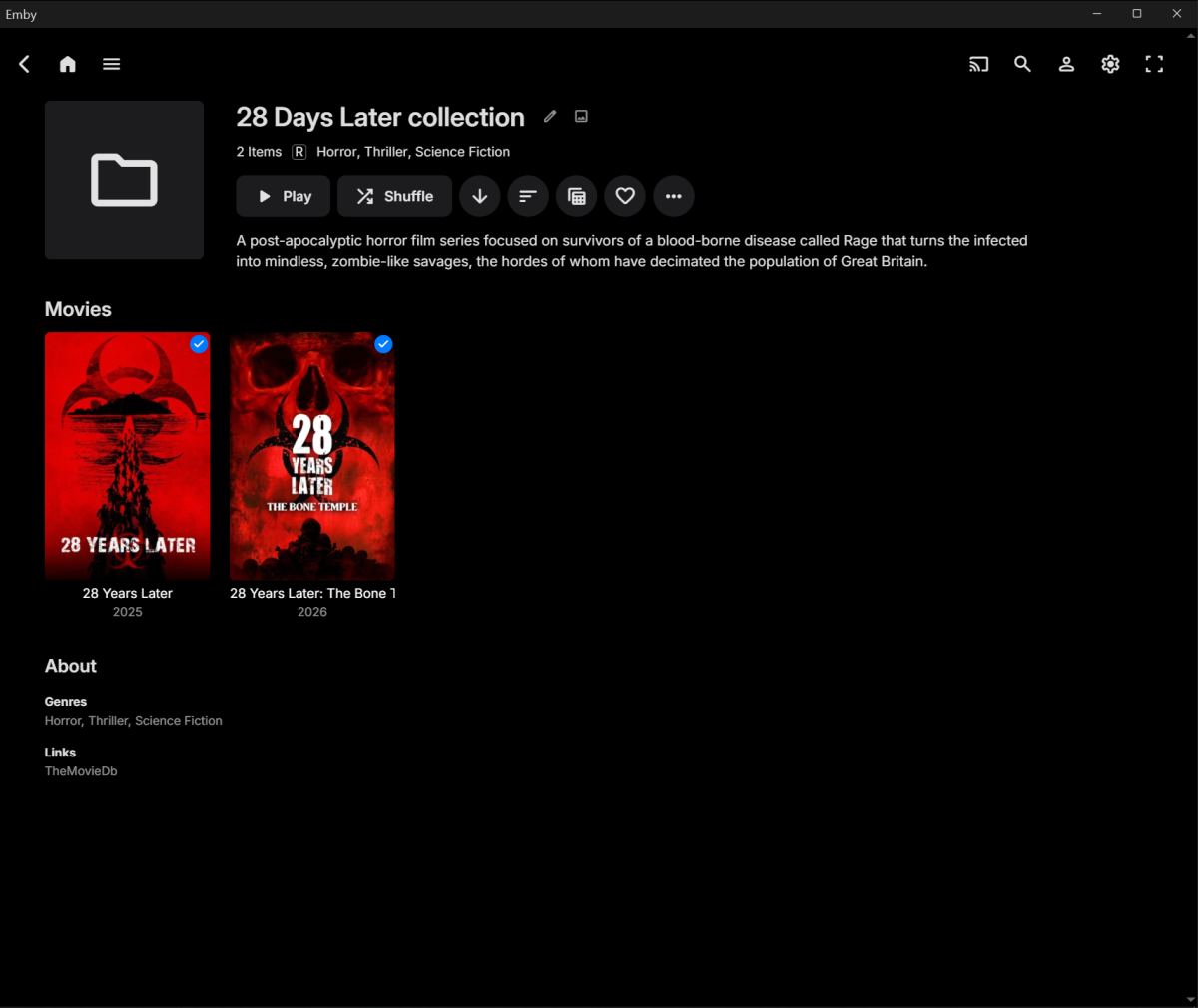This screenshot has width=1198, height=1008.
Task: Open Horror under About Genres
Action: (64, 721)
